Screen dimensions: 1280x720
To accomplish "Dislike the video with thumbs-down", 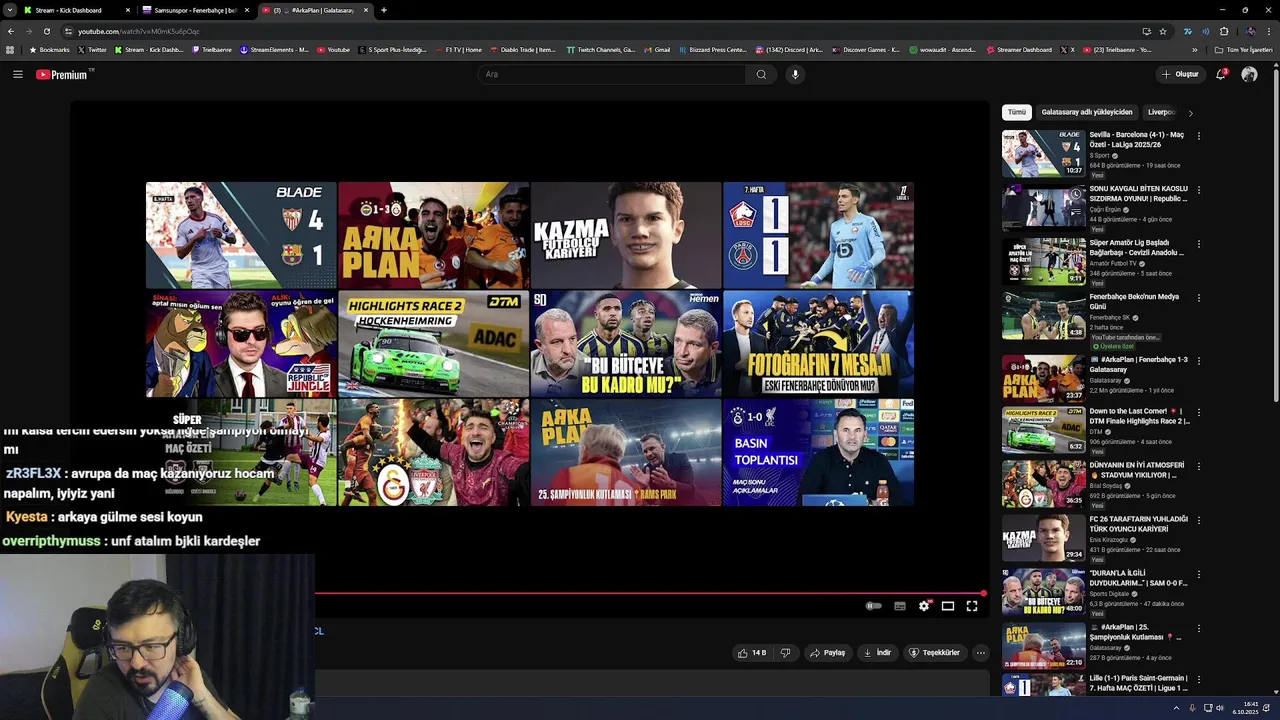I will 786,653.
